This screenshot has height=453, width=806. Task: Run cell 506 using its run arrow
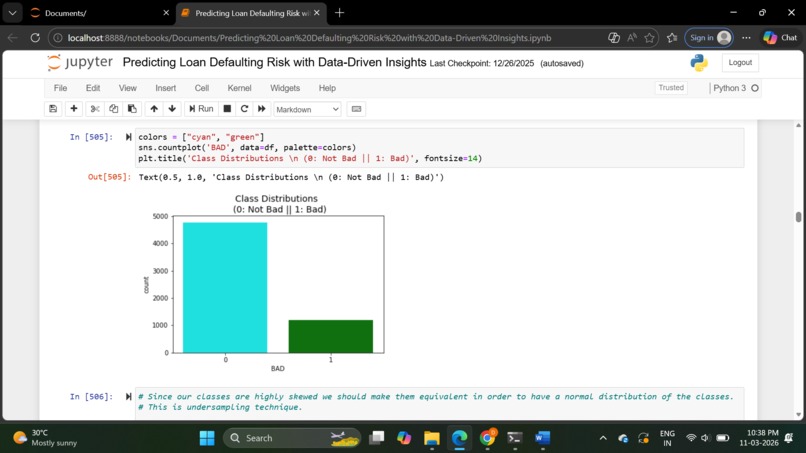[129, 396]
